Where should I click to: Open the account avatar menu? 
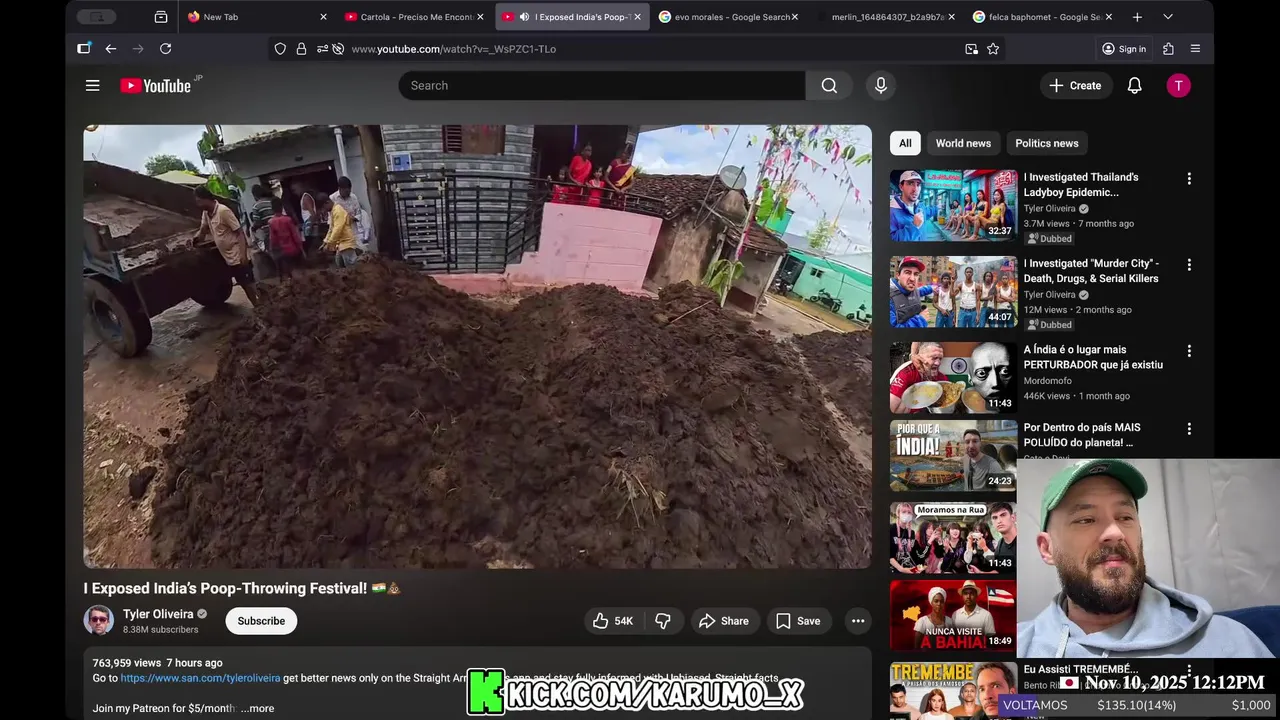point(1179,86)
